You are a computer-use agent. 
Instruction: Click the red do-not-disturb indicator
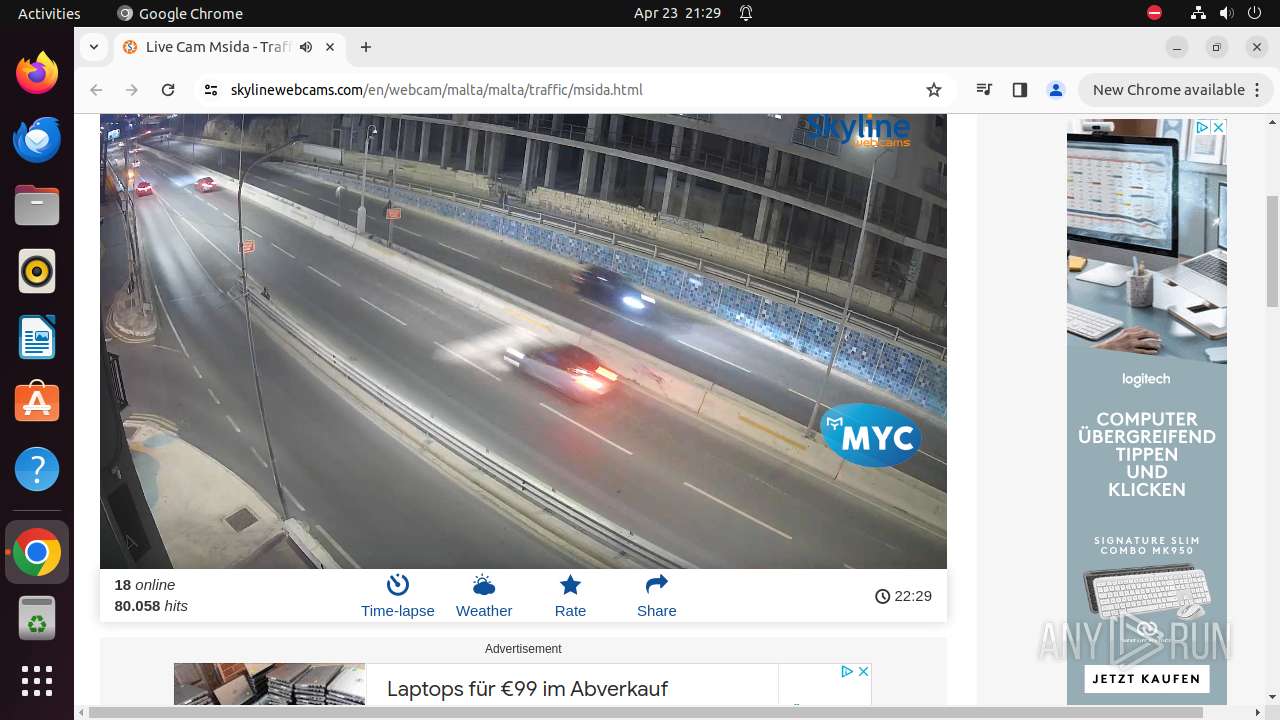point(1154,13)
